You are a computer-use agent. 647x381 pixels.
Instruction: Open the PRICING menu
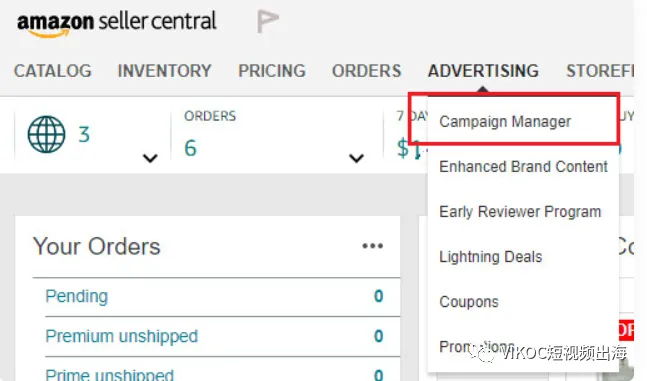coord(272,71)
